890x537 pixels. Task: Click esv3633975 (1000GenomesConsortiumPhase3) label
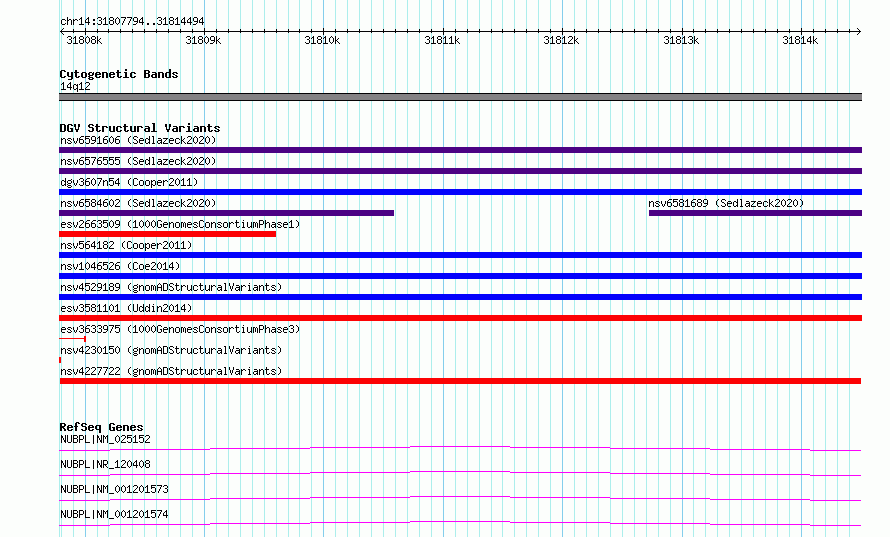(x=180, y=329)
